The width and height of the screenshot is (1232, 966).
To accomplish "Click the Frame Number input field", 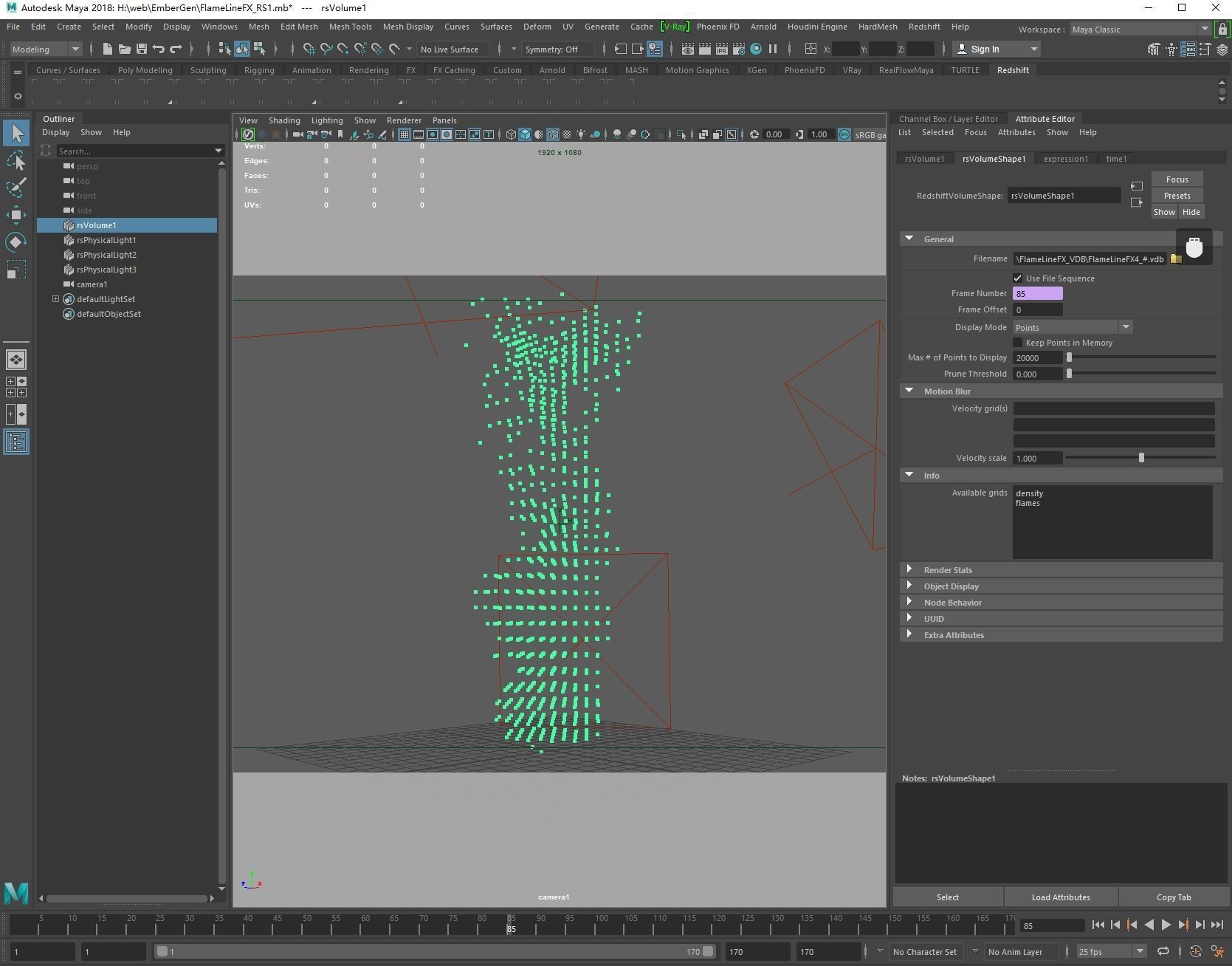I will pyautogui.click(x=1038, y=294).
